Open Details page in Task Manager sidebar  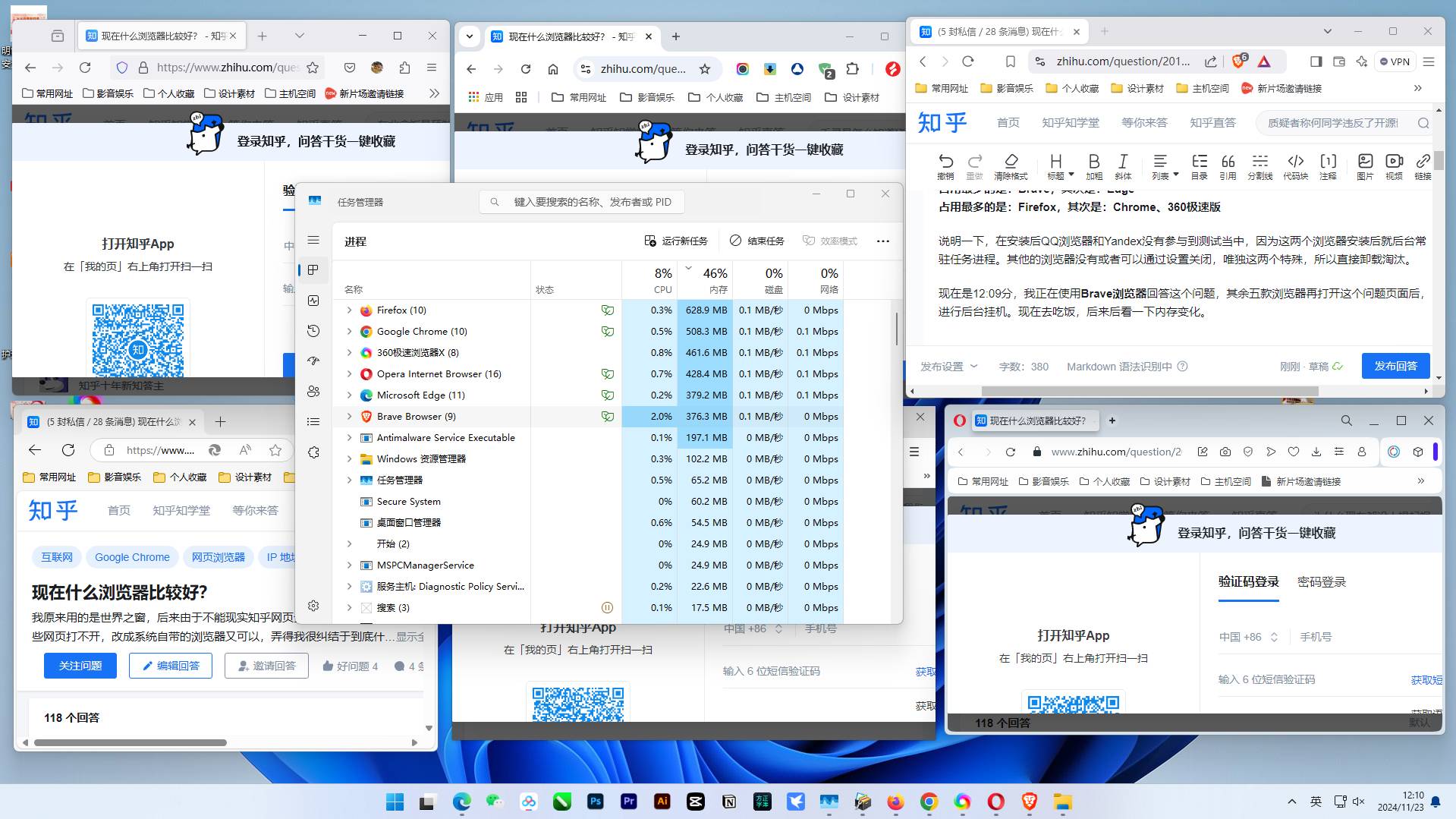click(313, 422)
